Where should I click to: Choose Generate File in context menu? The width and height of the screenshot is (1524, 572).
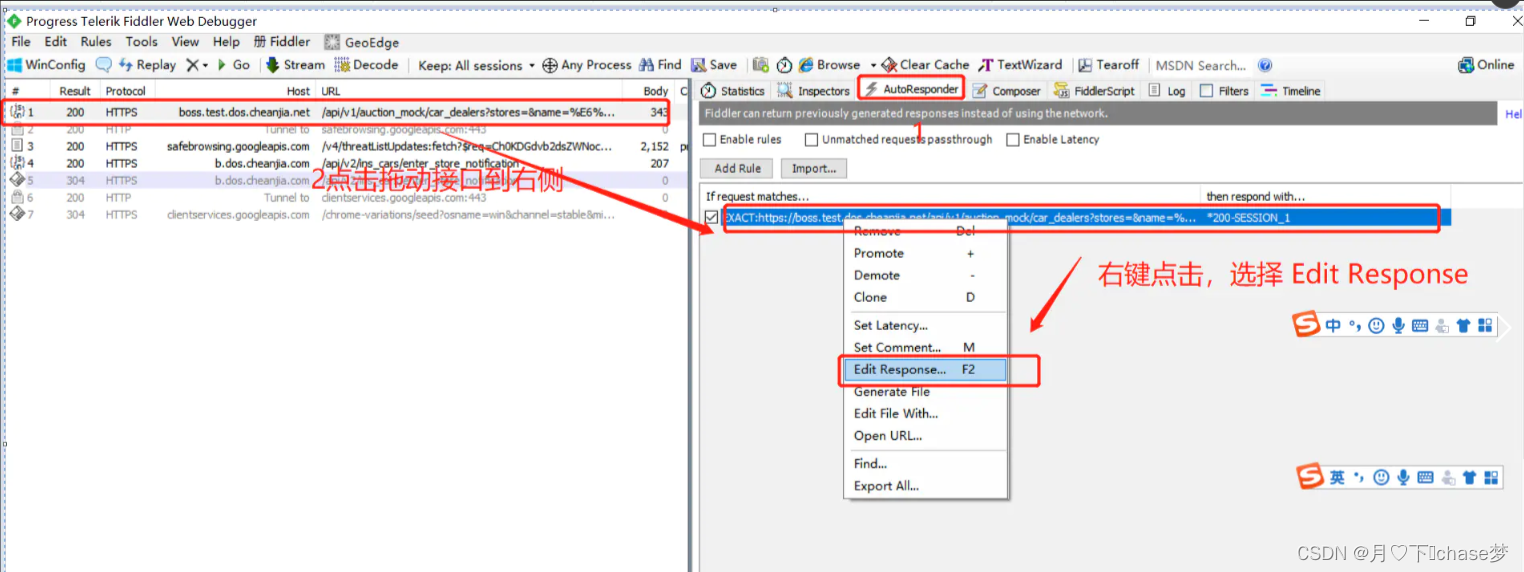click(x=924, y=392)
